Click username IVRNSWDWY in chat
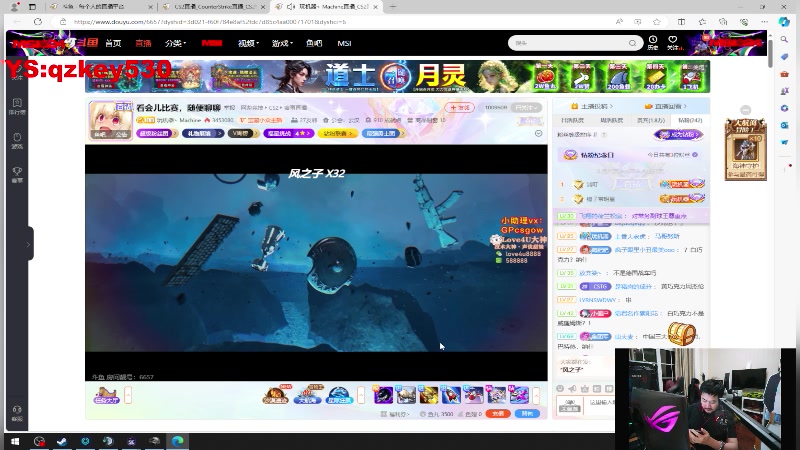The height and width of the screenshot is (450, 800). pos(597,300)
